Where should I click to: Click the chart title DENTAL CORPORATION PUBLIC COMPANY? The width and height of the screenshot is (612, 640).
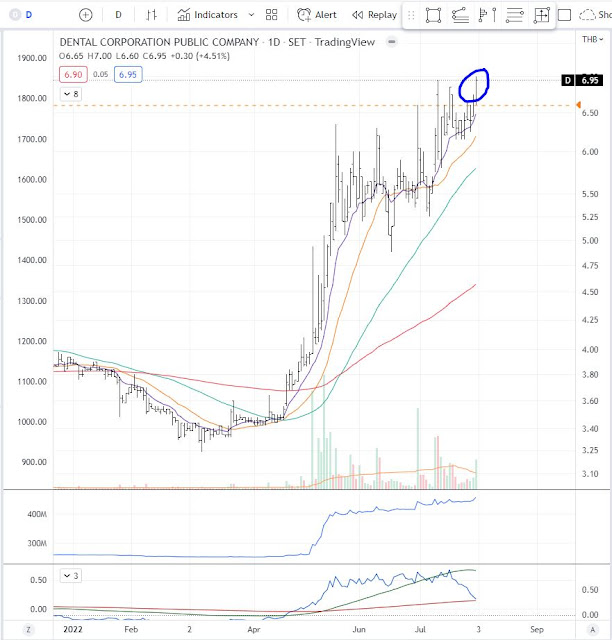[x=159, y=42]
